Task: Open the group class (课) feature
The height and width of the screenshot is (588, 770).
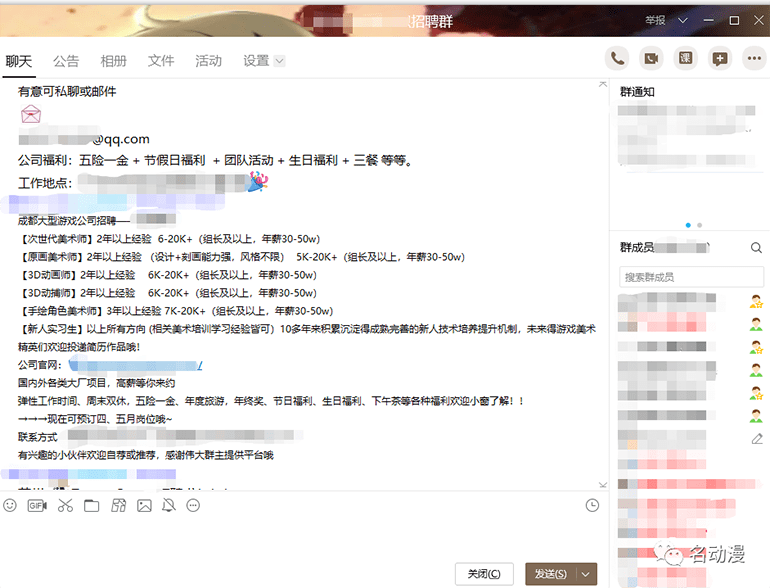Action: pos(685,59)
